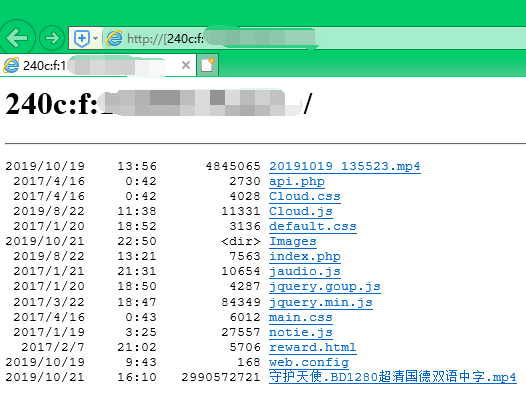This screenshot has width=526, height=394.
Task: Open the jquery.goup.js link
Action: (325, 286)
